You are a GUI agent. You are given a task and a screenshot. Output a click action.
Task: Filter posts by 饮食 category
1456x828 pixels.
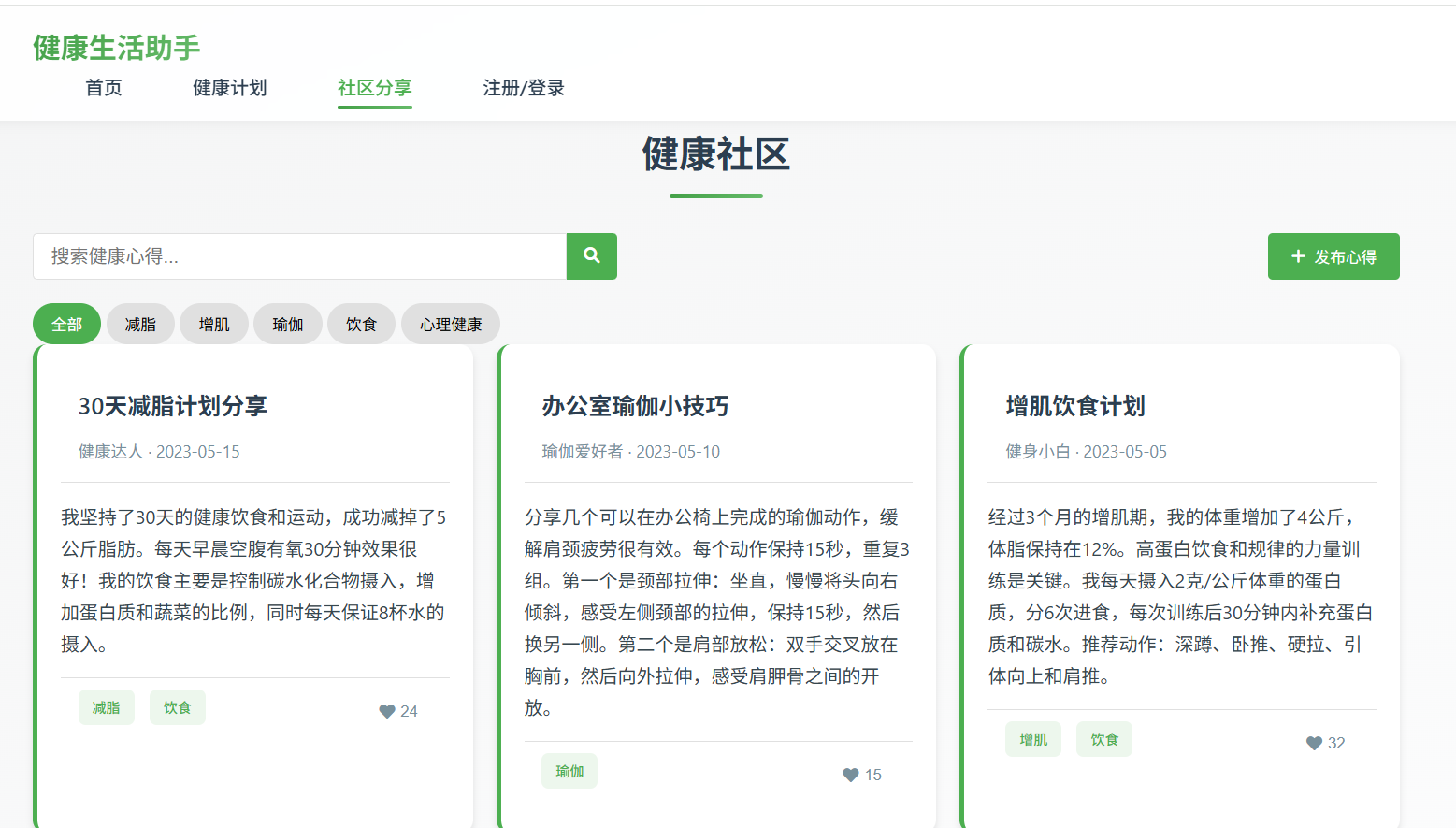click(361, 324)
